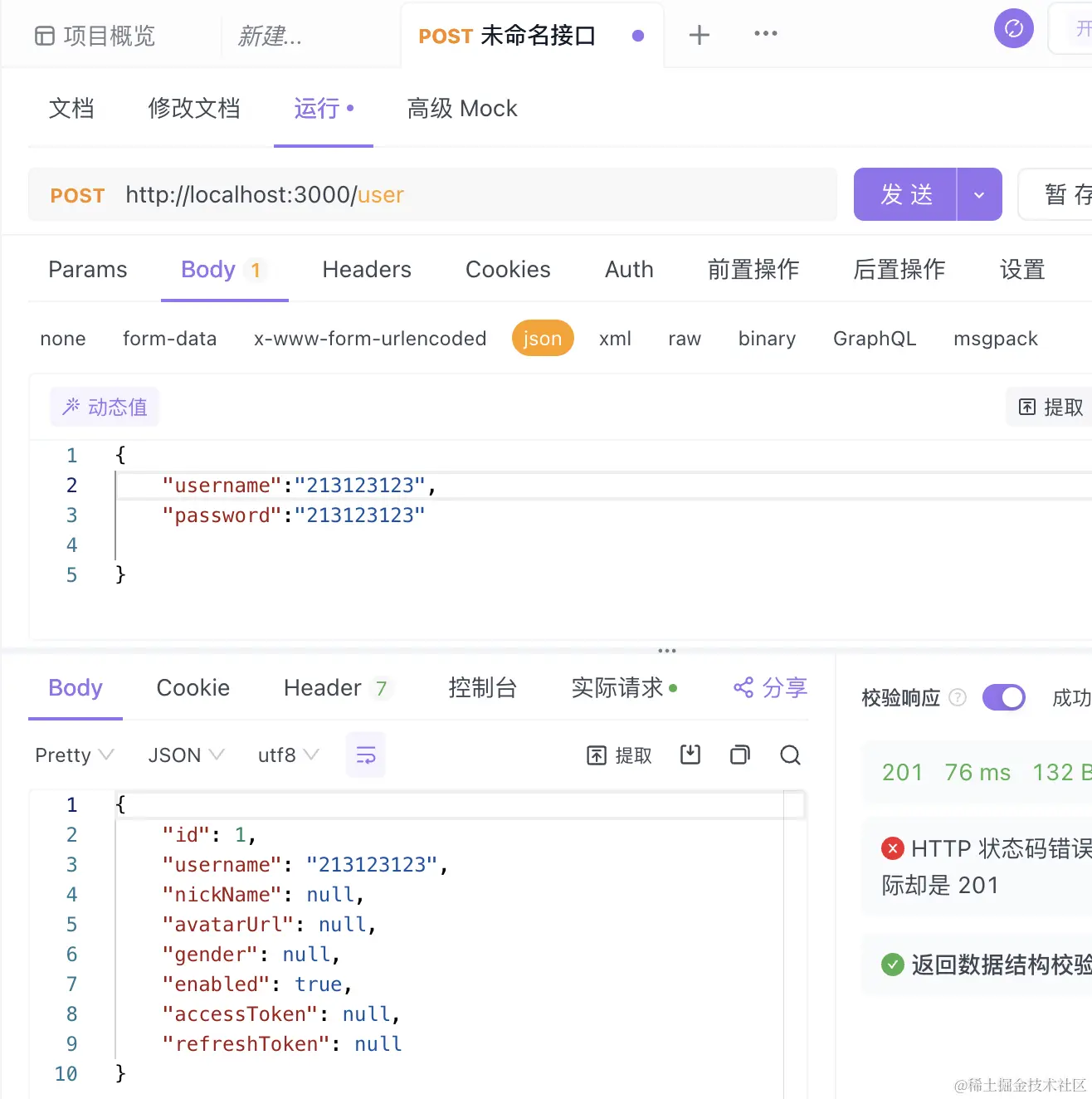The height and width of the screenshot is (1099, 1092).
Task: Click the copy response icon
Action: point(740,755)
